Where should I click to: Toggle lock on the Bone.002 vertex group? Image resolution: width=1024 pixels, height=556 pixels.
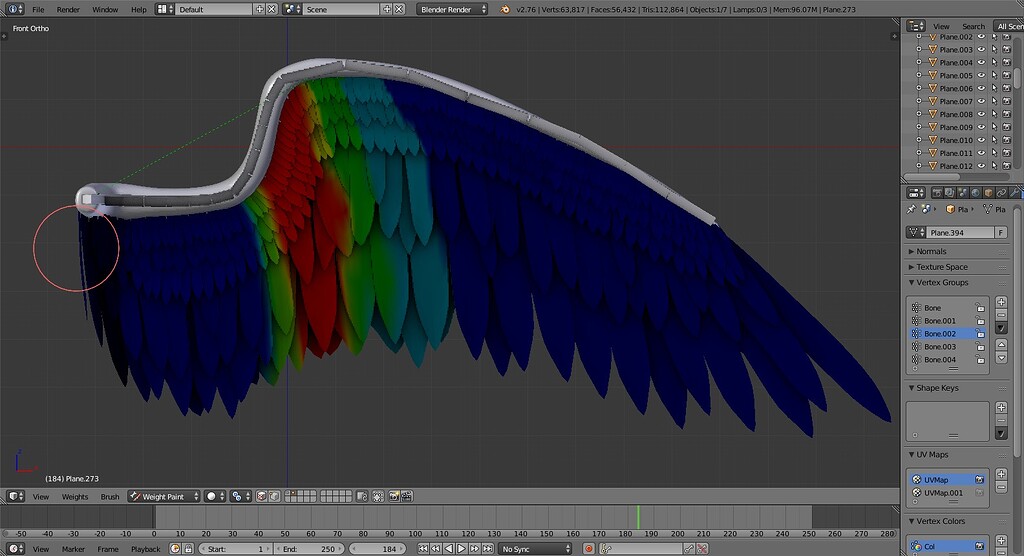tap(980, 334)
